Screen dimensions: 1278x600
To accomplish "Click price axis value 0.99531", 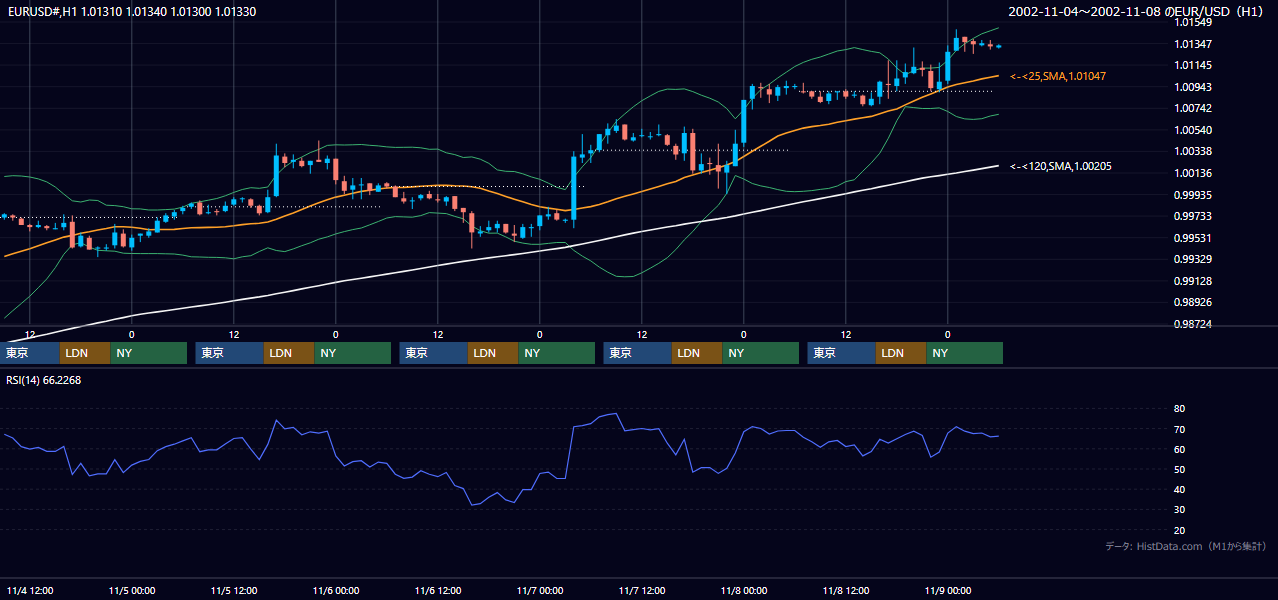I will pyautogui.click(x=1192, y=238).
